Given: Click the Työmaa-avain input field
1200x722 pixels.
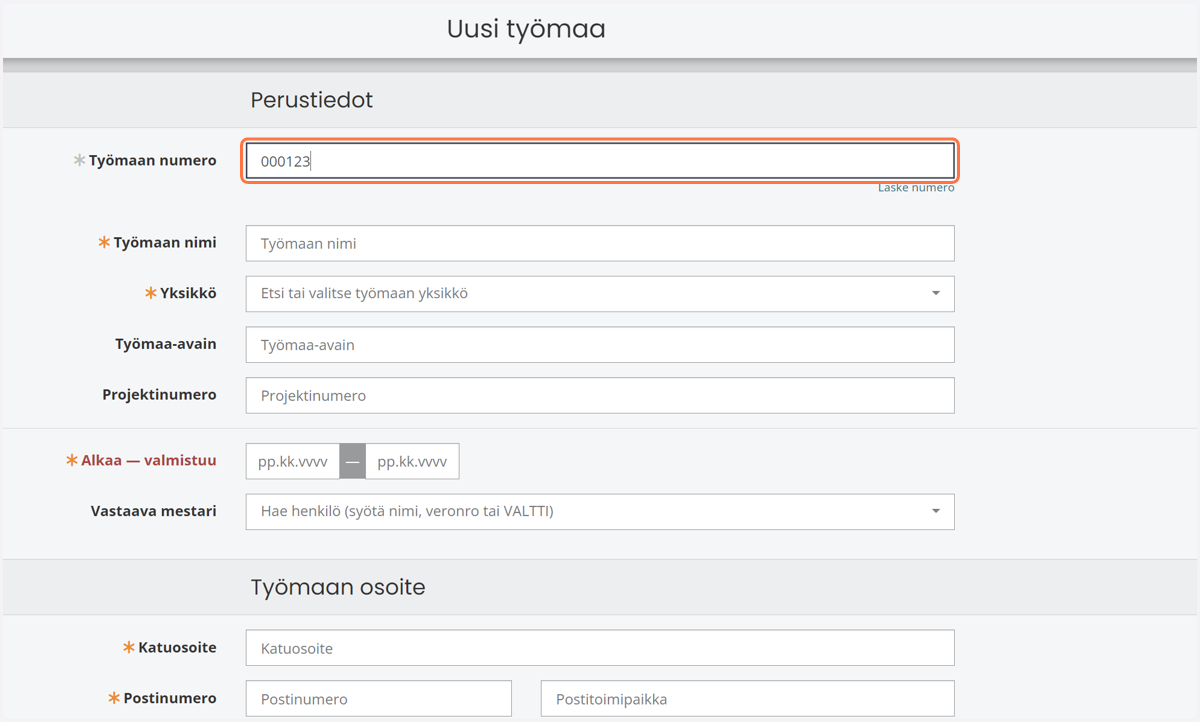Looking at the screenshot, I should [x=600, y=345].
